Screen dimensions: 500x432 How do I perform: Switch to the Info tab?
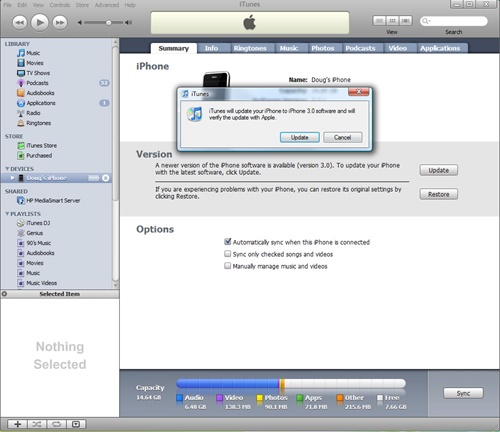click(212, 48)
